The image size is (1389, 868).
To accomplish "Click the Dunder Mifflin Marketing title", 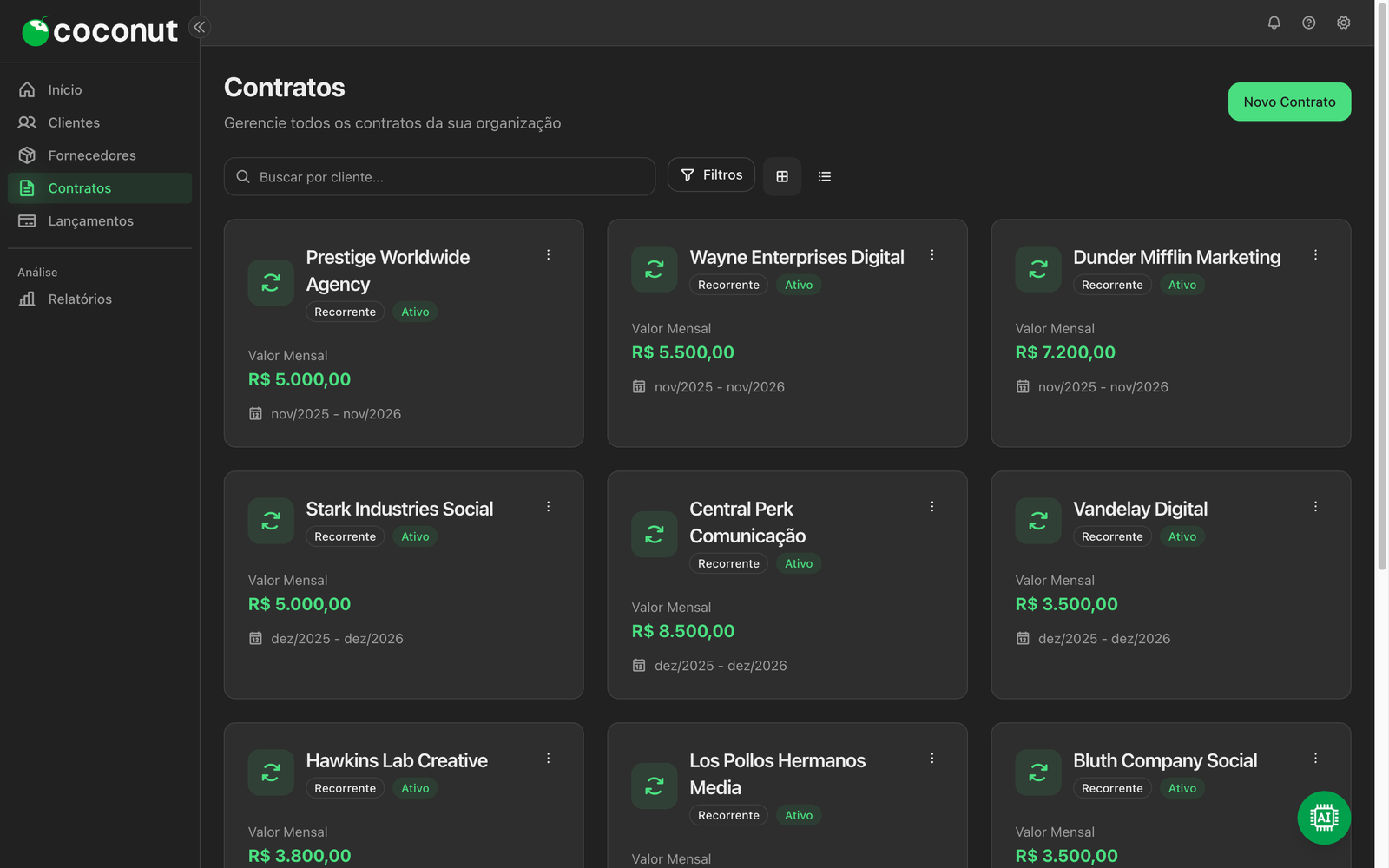I will pos(1176,257).
